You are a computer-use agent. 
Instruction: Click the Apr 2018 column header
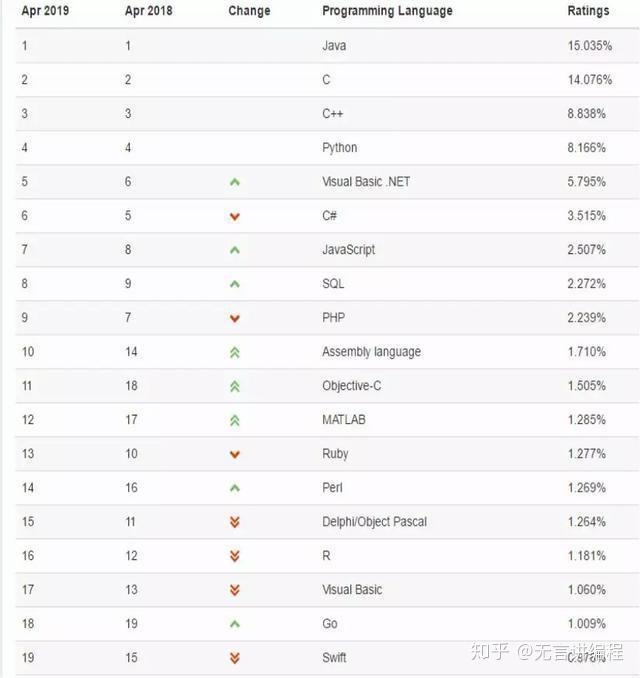coord(148,11)
